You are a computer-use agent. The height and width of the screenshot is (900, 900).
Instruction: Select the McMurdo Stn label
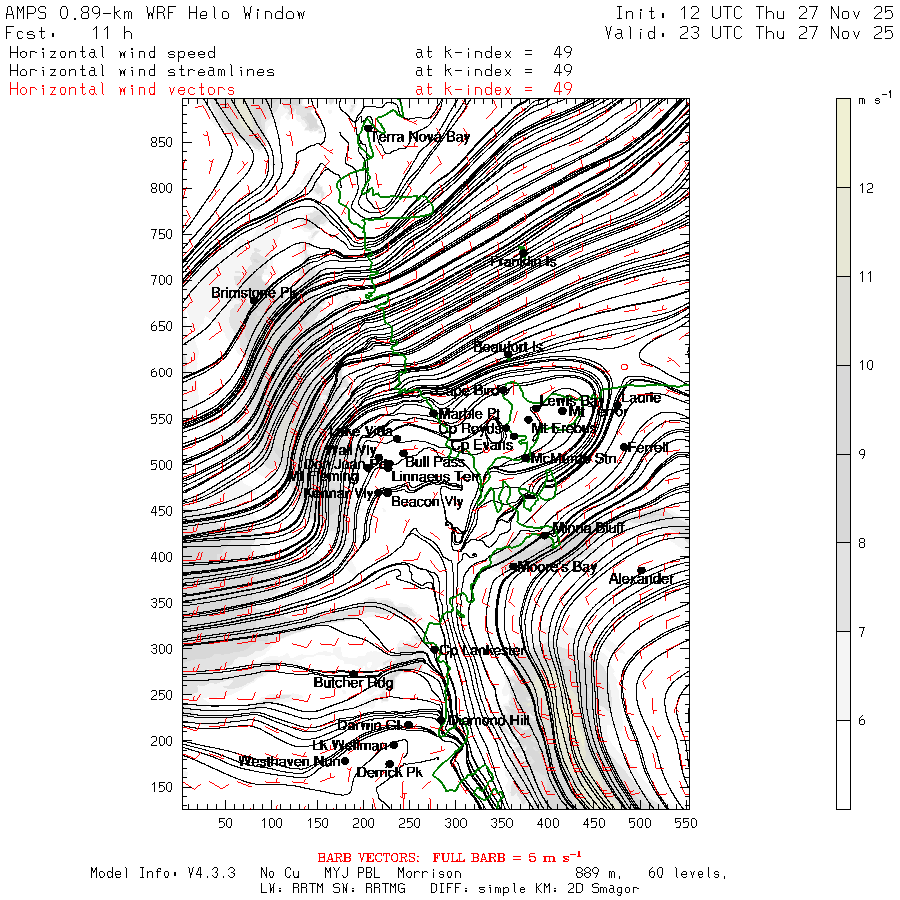(573, 458)
